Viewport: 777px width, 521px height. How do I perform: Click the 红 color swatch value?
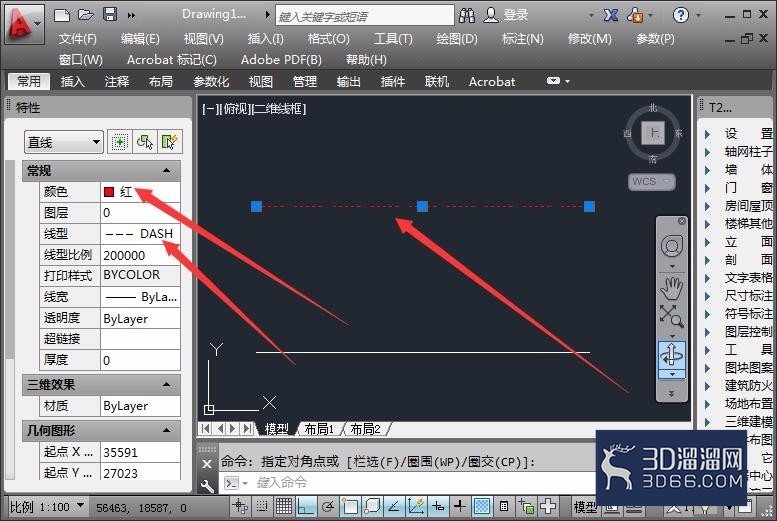pyautogui.click(x=140, y=191)
